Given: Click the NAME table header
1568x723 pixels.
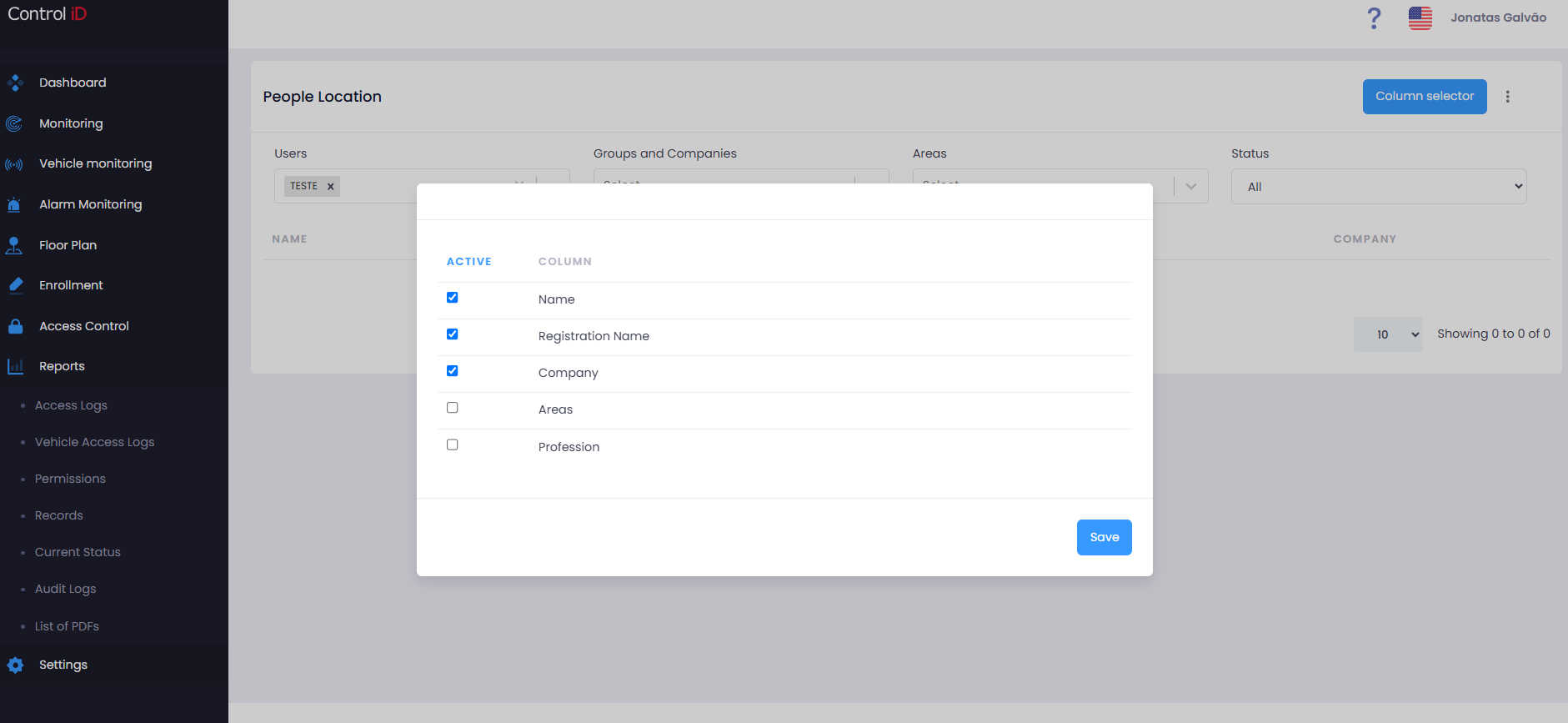Looking at the screenshot, I should (289, 239).
